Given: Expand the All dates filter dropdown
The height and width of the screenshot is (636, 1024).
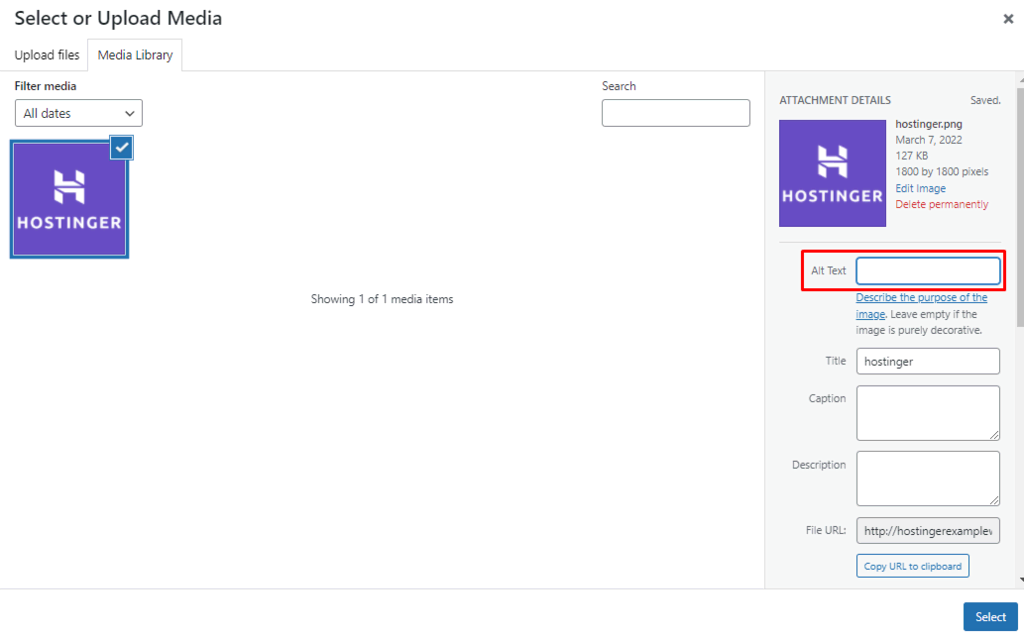Looking at the screenshot, I should tap(79, 113).
